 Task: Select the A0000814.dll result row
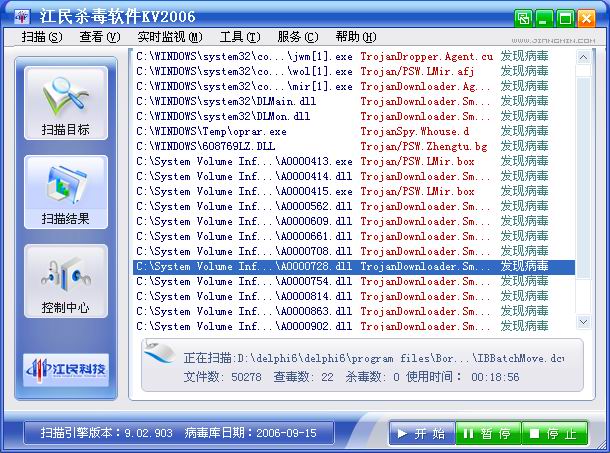pyautogui.click(x=354, y=297)
